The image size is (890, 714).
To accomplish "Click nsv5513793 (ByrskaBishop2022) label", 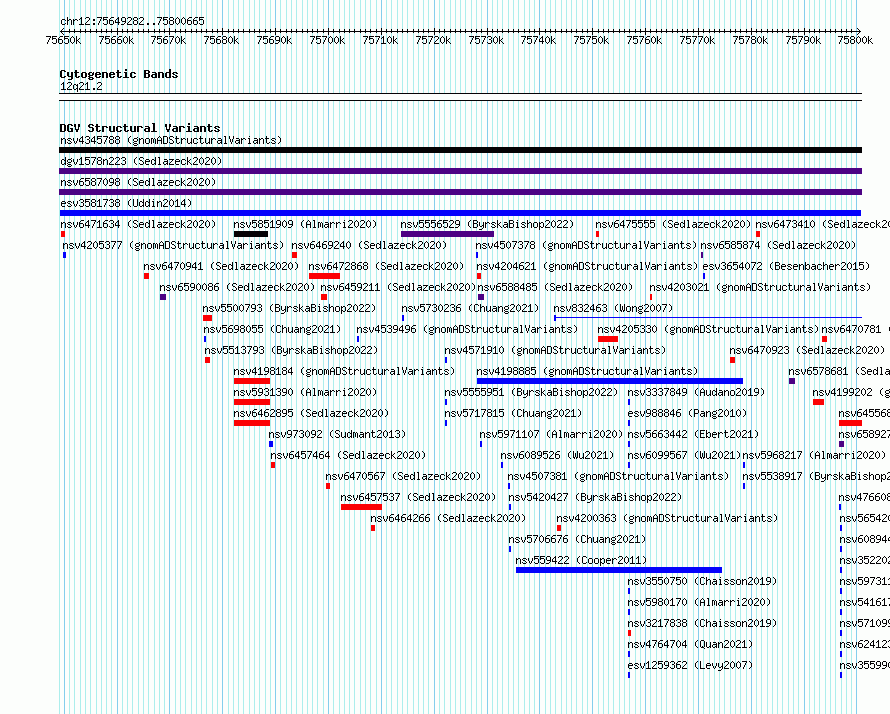I will [291, 350].
